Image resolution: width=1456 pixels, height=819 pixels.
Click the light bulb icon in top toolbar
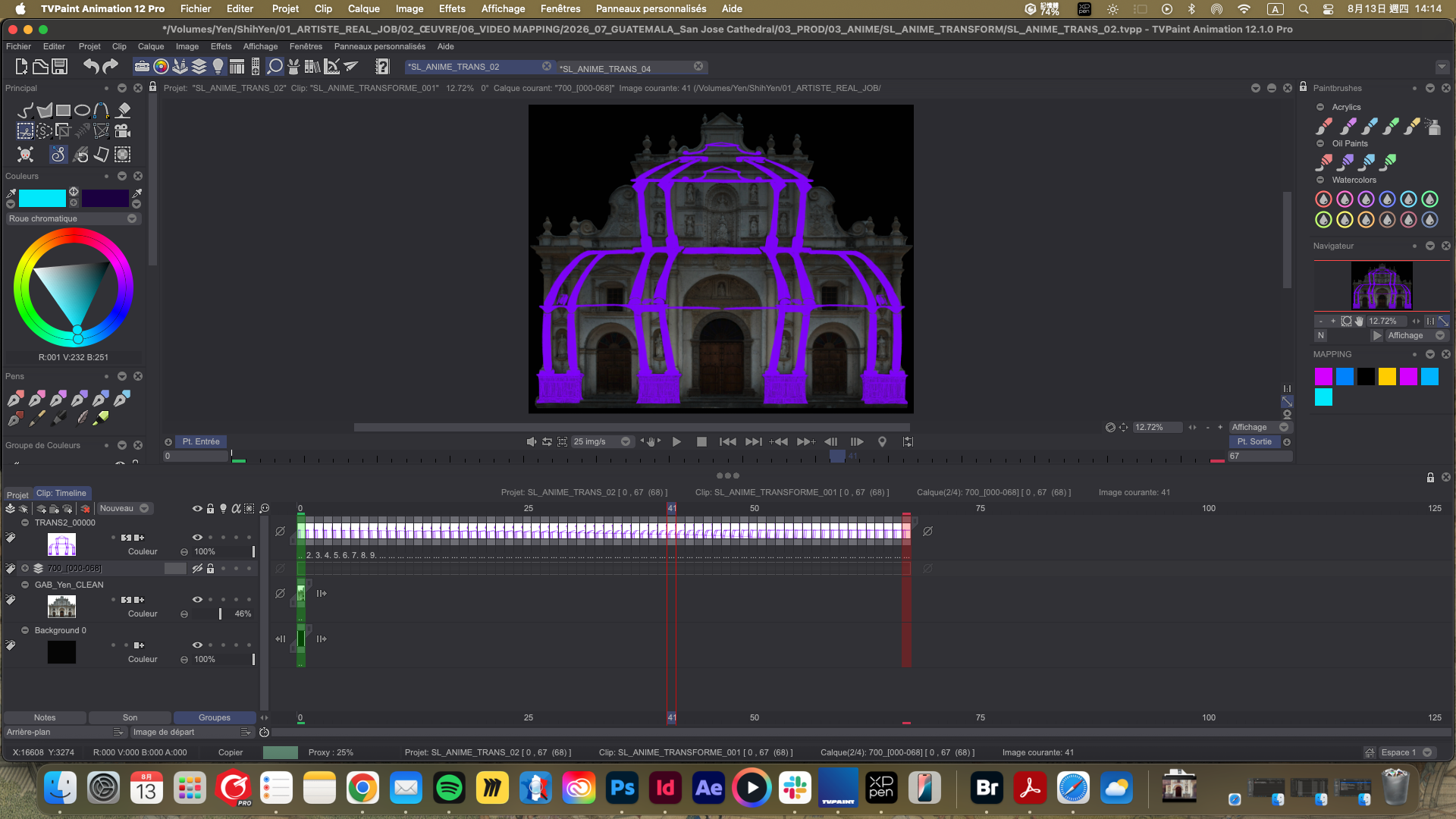point(218,67)
